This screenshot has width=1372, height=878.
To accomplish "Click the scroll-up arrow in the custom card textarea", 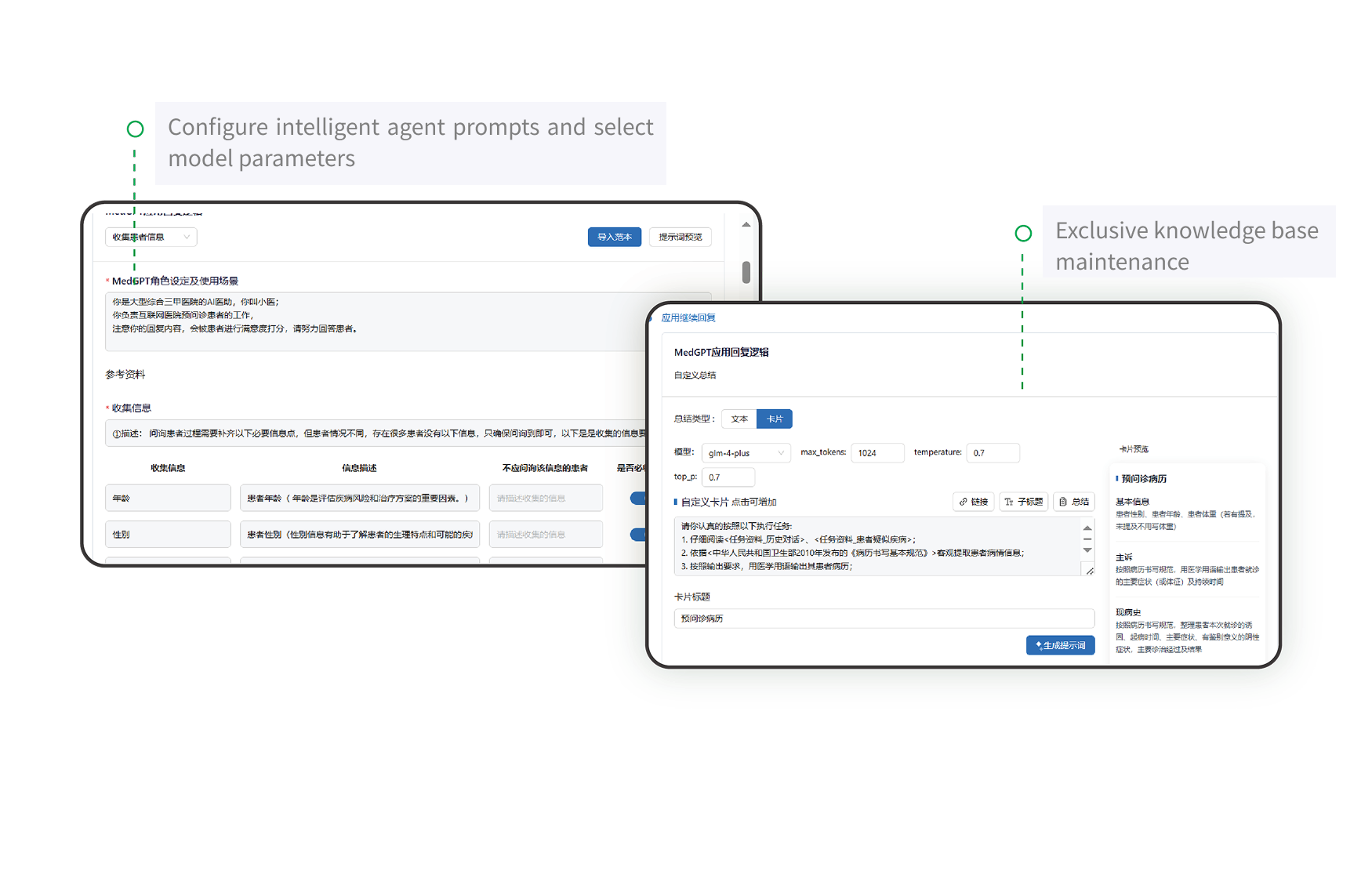I will click(1087, 528).
